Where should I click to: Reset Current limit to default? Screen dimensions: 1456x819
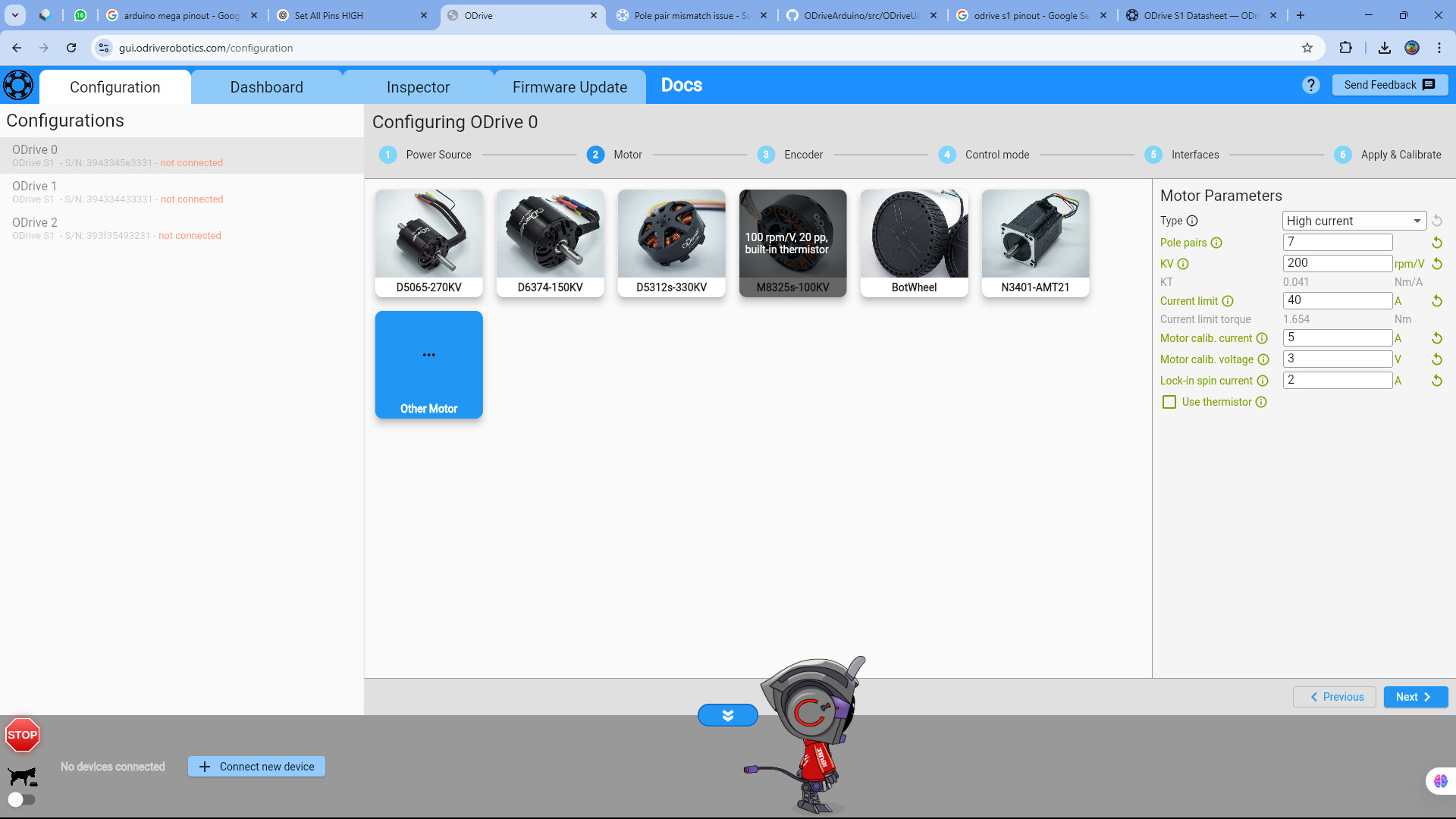click(1437, 301)
